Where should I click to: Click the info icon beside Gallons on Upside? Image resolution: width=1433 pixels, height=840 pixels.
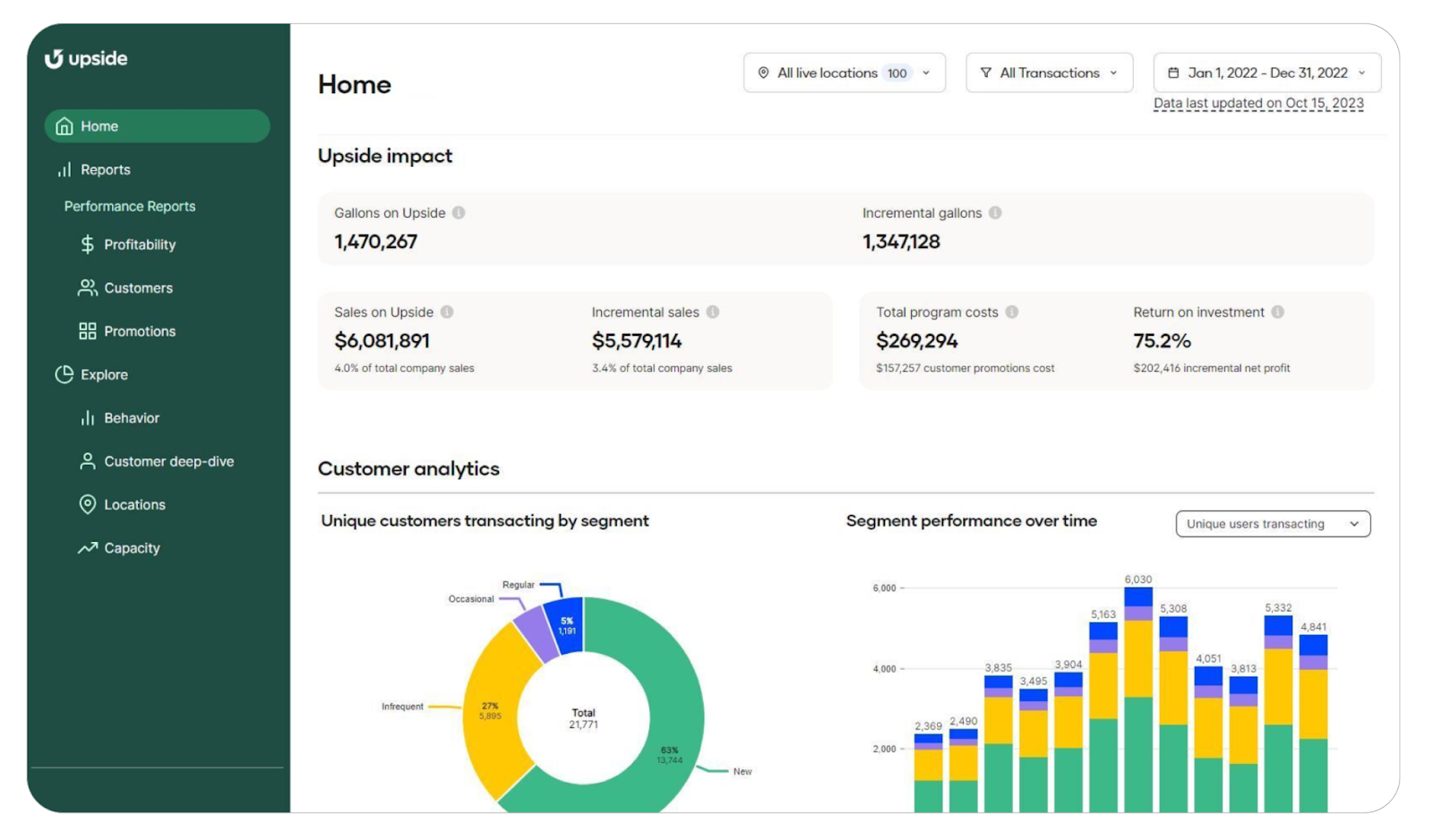pos(459,212)
